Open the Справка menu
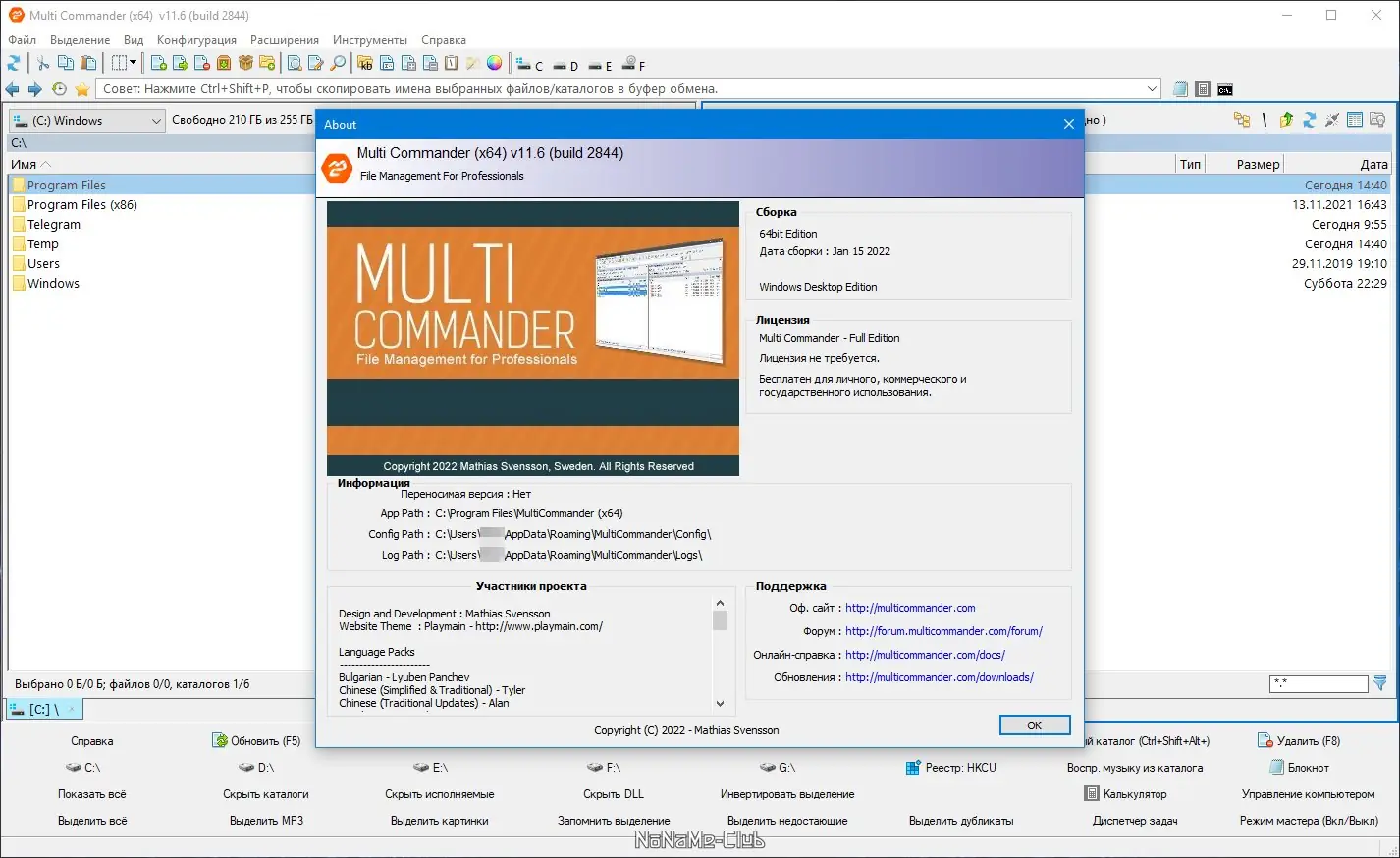The width and height of the screenshot is (1400, 858). (x=444, y=40)
